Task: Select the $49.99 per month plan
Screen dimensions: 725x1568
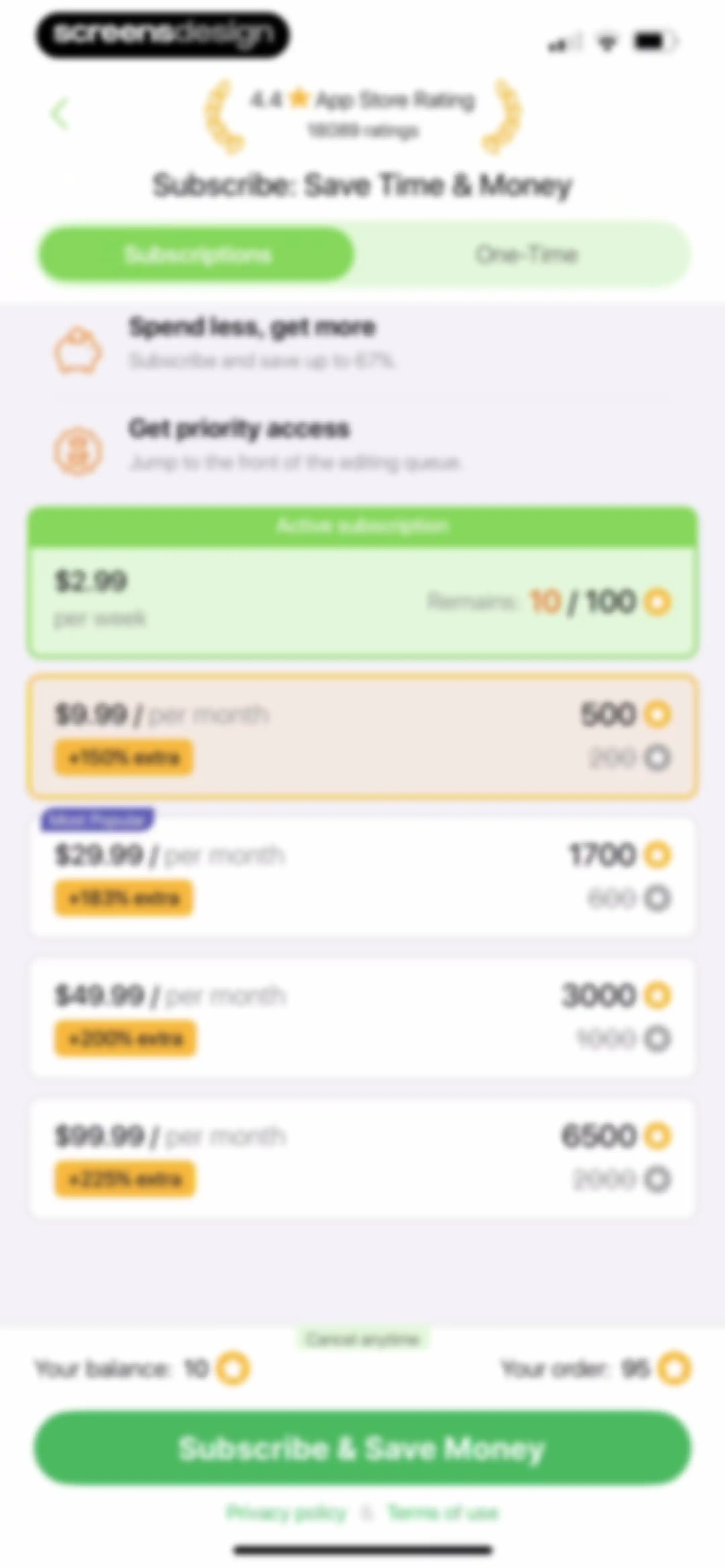Action: (x=363, y=1018)
